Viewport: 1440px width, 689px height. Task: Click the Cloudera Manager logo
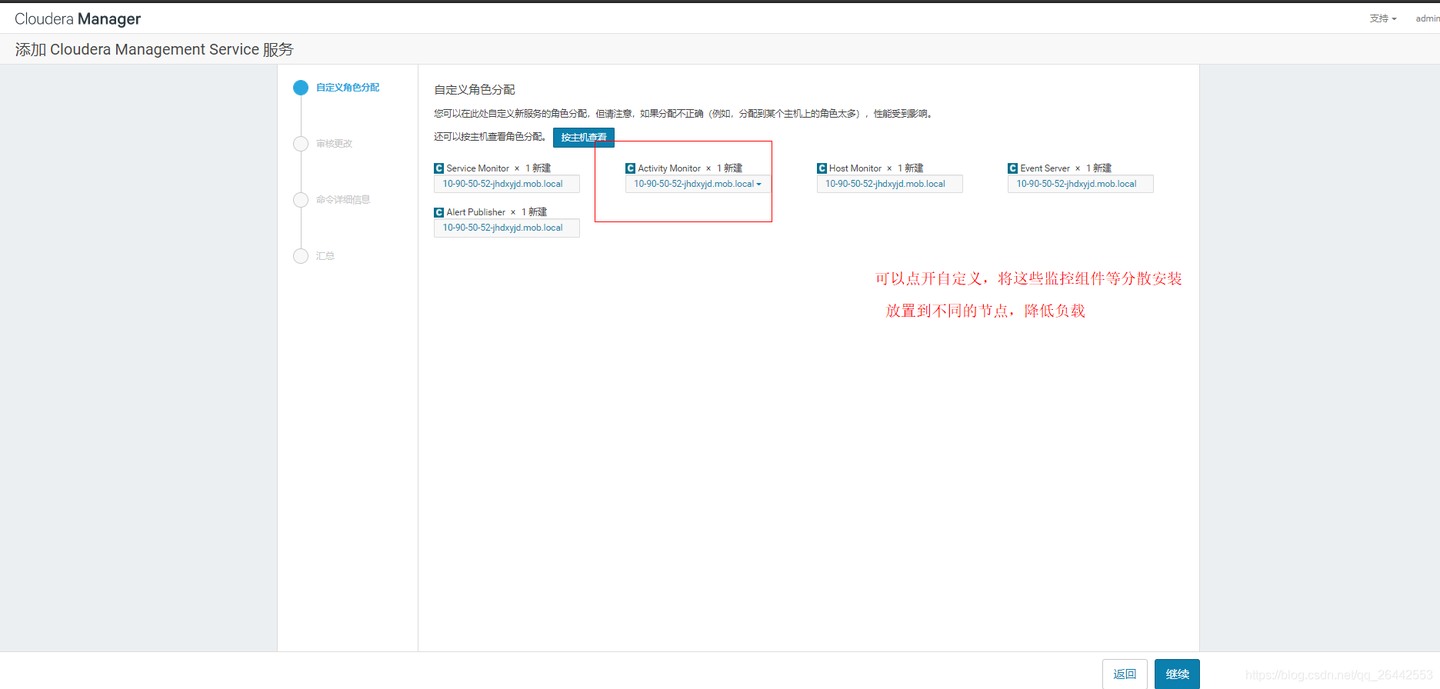[75, 18]
